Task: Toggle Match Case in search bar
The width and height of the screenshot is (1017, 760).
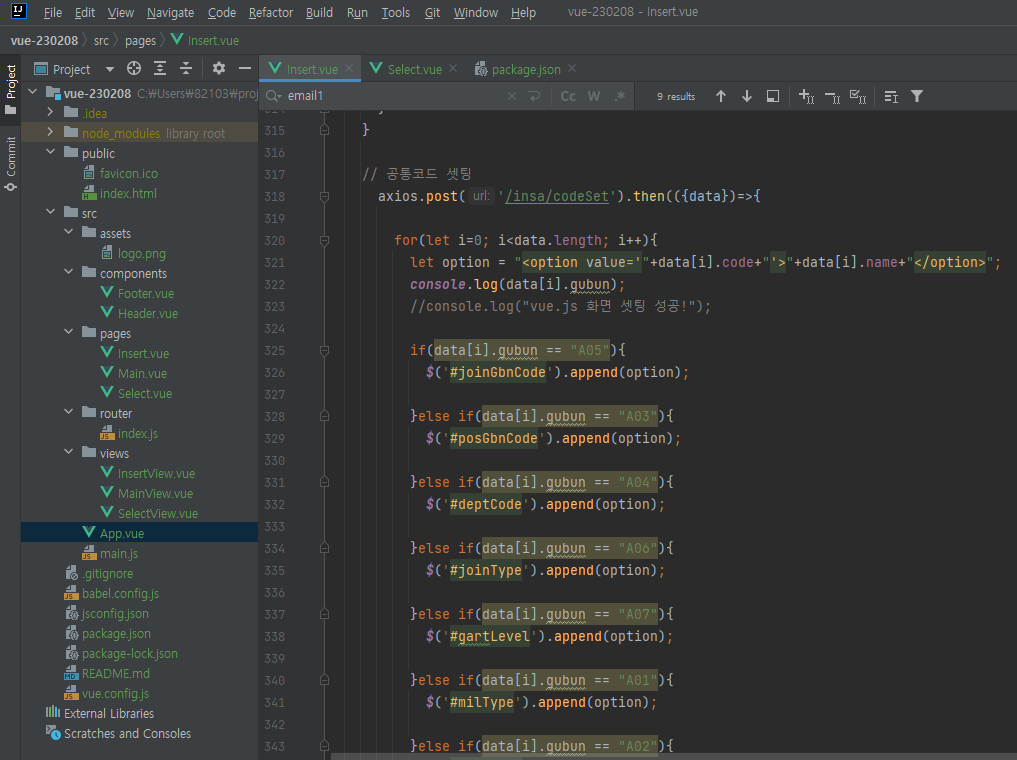Action: point(568,96)
